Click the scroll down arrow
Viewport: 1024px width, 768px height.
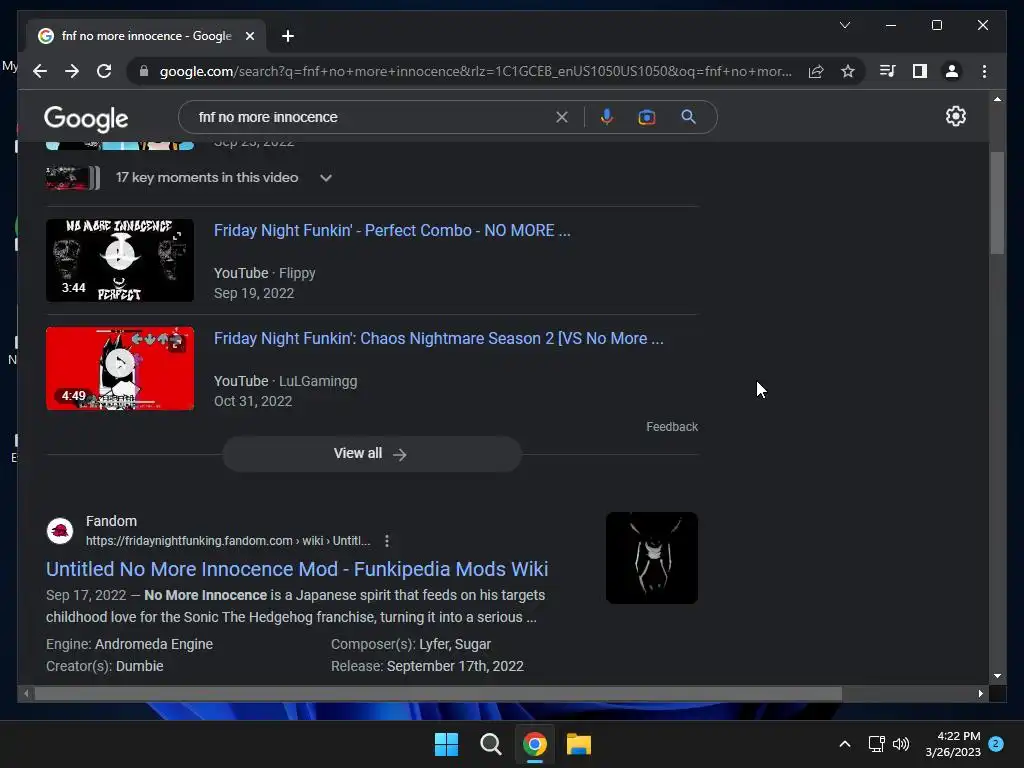point(997,676)
